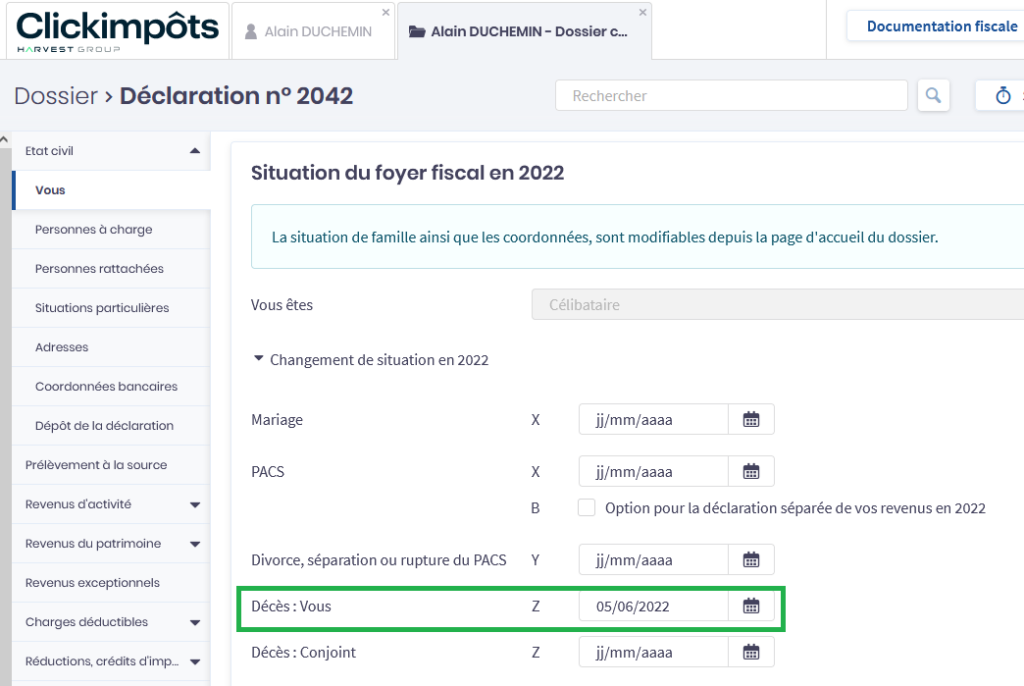Click the Rechercher search field
The width and height of the screenshot is (1024, 686).
[730, 96]
